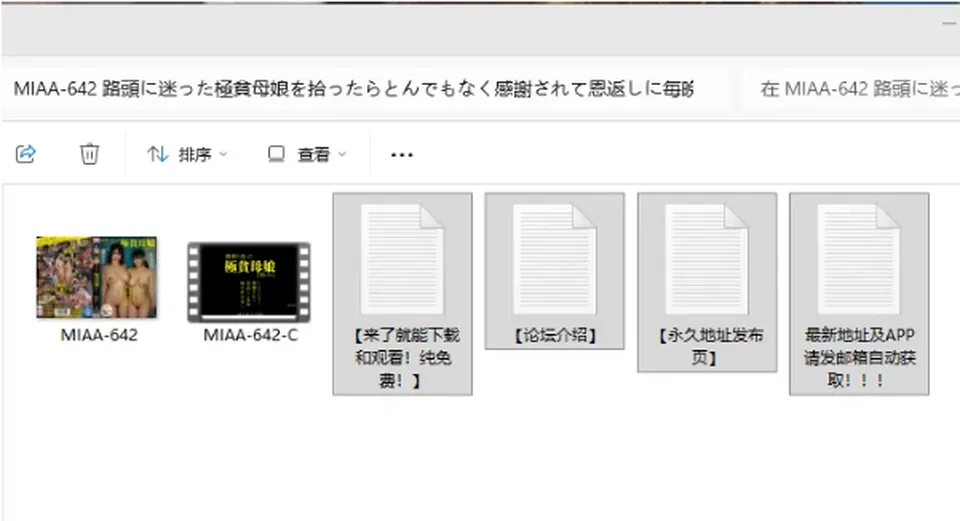Screen dimensions: 960x521
Task: Click the MIAA-642 file name label
Action: point(99,335)
